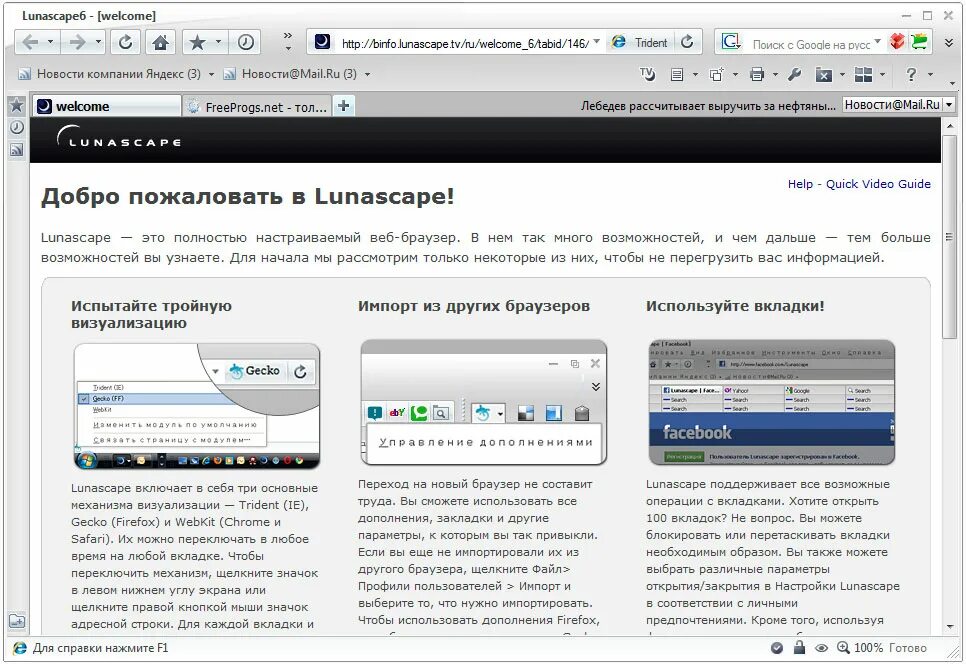Open the Новости компании Яндекс feed bookmark
The height and width of the screenshot is (664, 966).
click(110, 74)
